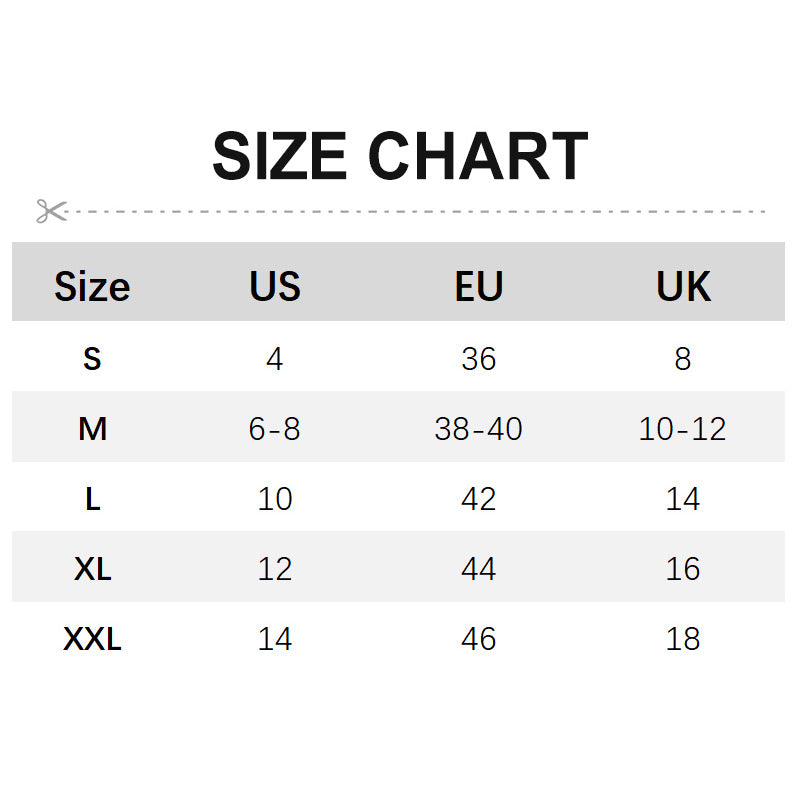The height and width of the screenshot is (800, 800).
Task: Click the US value 6-8
Action: pos(275,429)
